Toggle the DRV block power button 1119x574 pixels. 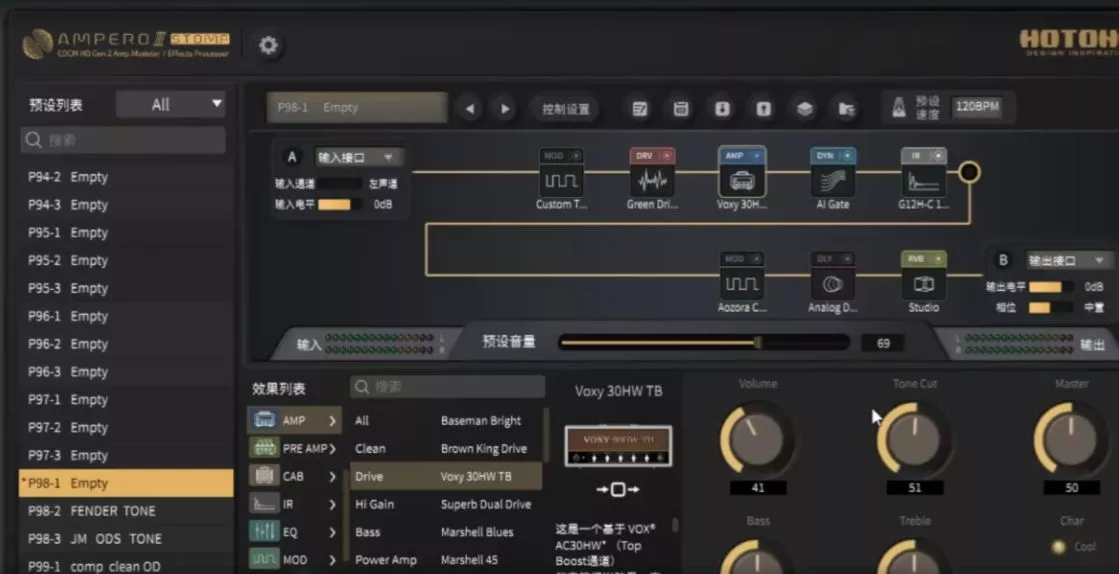[x=666, y=156]
